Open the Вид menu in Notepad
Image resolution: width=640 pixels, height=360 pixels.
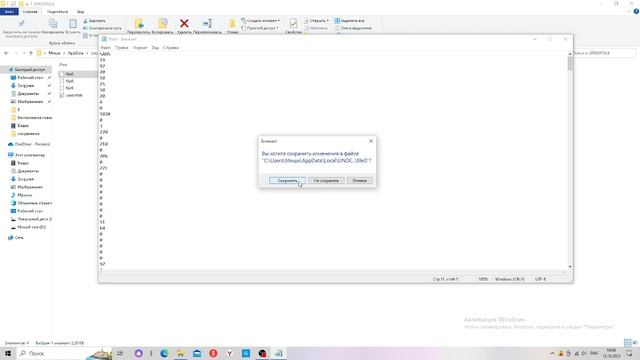pyautogui.click(x=156, y=48)
